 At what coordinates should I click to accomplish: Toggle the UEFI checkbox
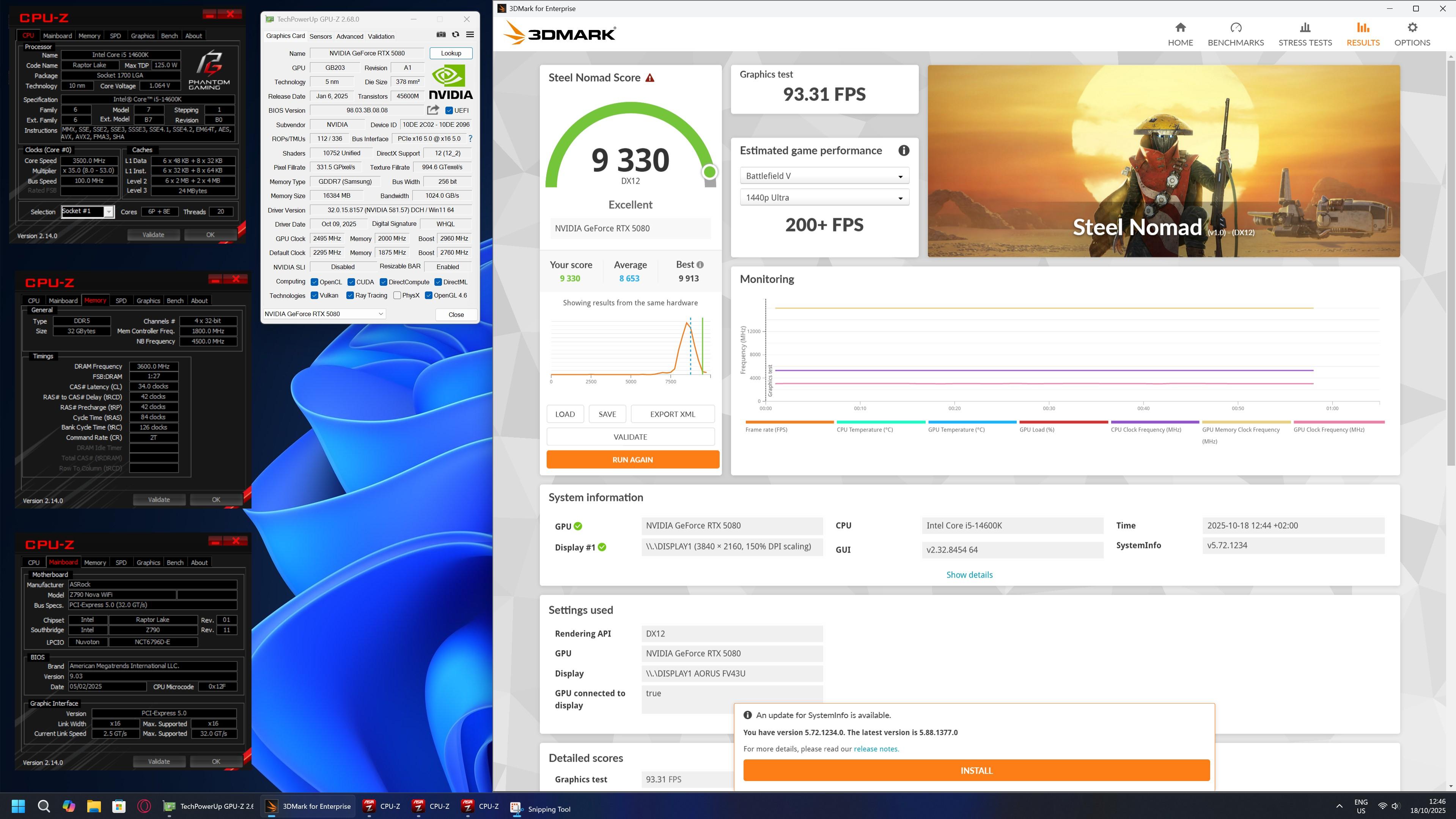point(449,110)
